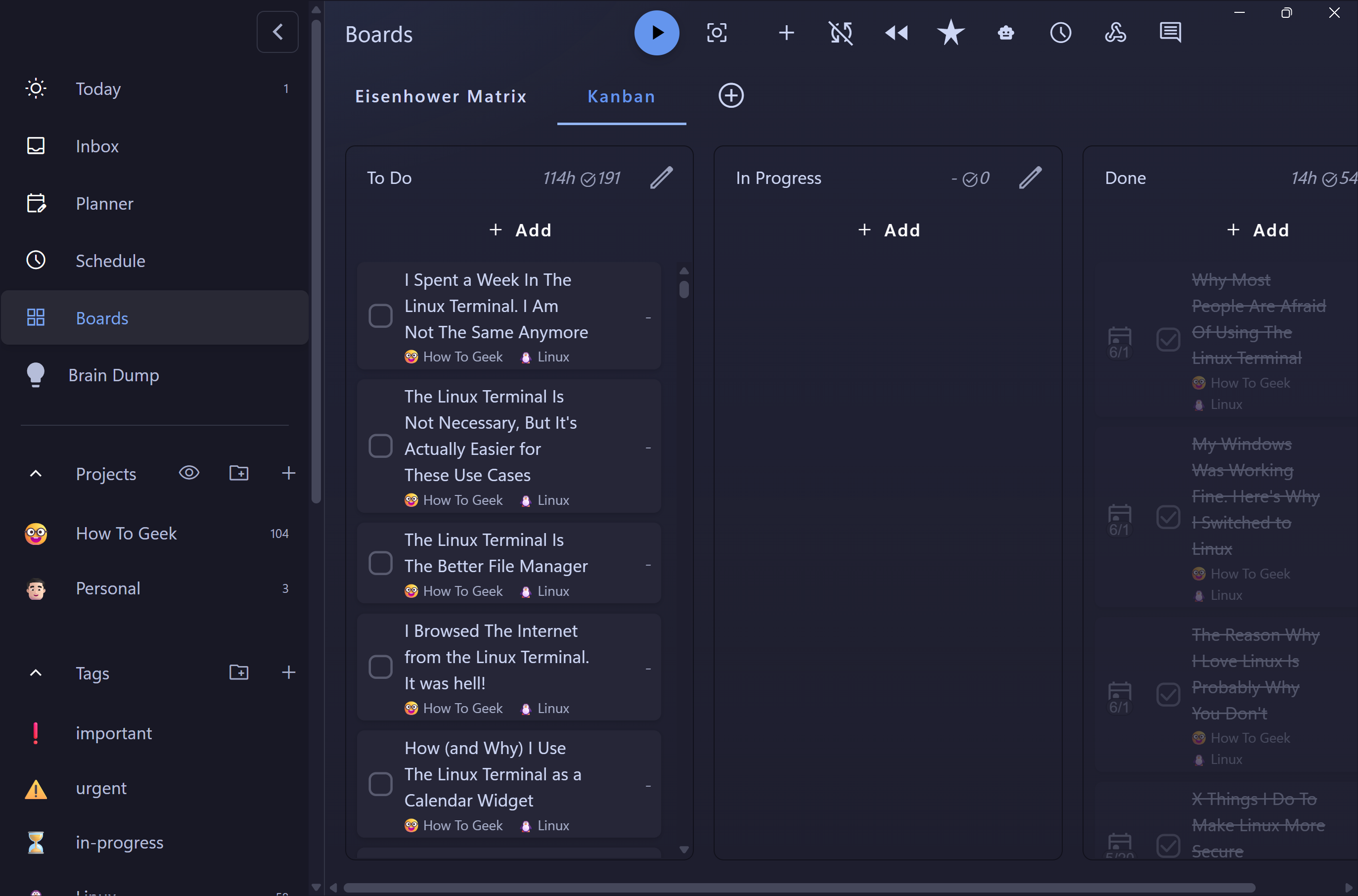Click the rewind double-arrow icon
This screenshot has width=1358, height=896.
coord(896,33)
